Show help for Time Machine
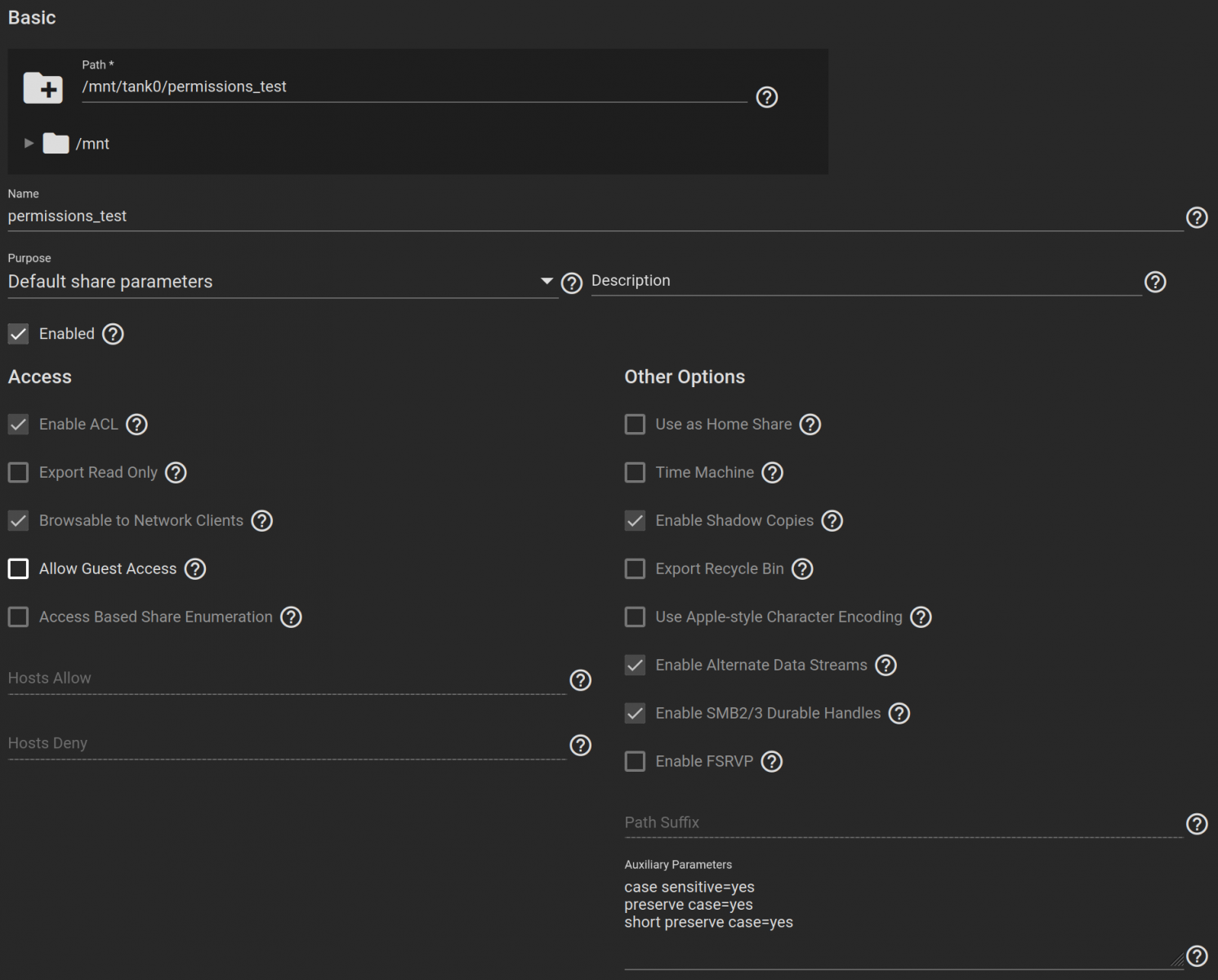This screenshot has width=1218, height=980. click(x=772, y=473)
